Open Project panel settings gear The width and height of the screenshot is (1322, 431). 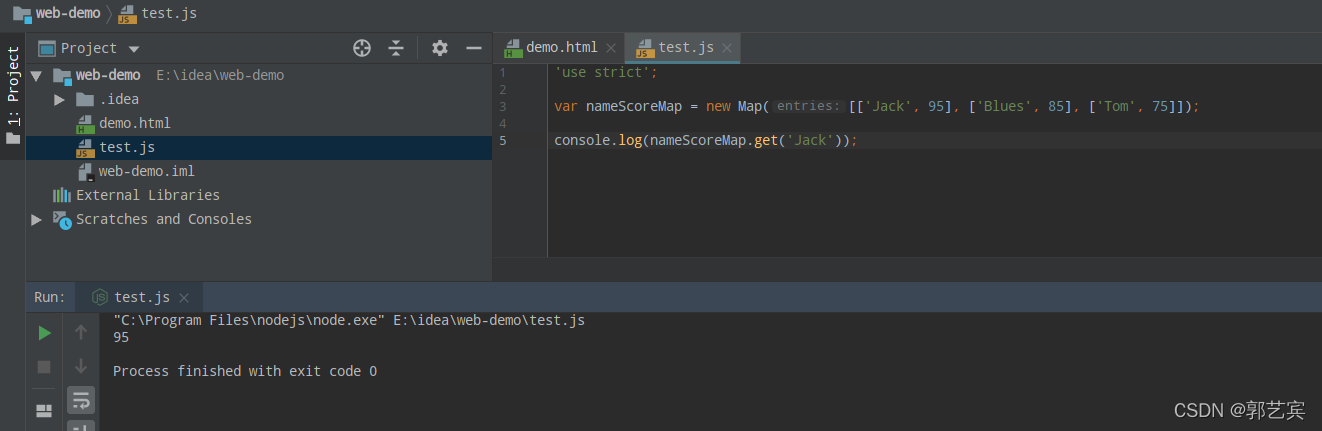click(x=439, y=48)
